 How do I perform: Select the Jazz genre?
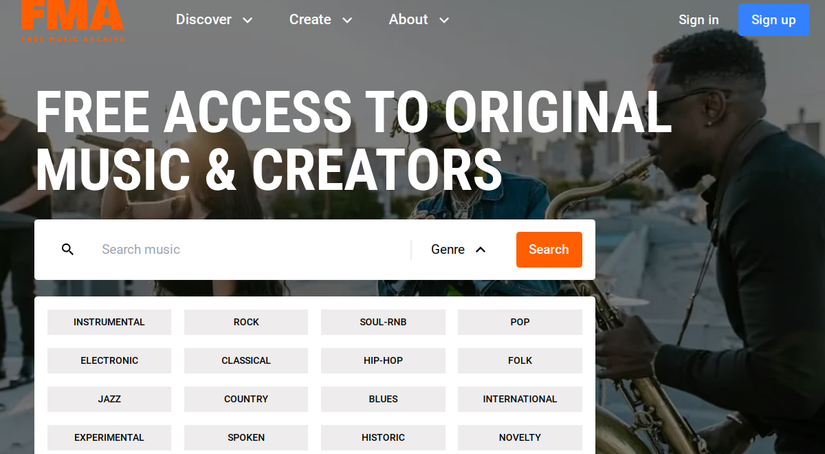109,399
